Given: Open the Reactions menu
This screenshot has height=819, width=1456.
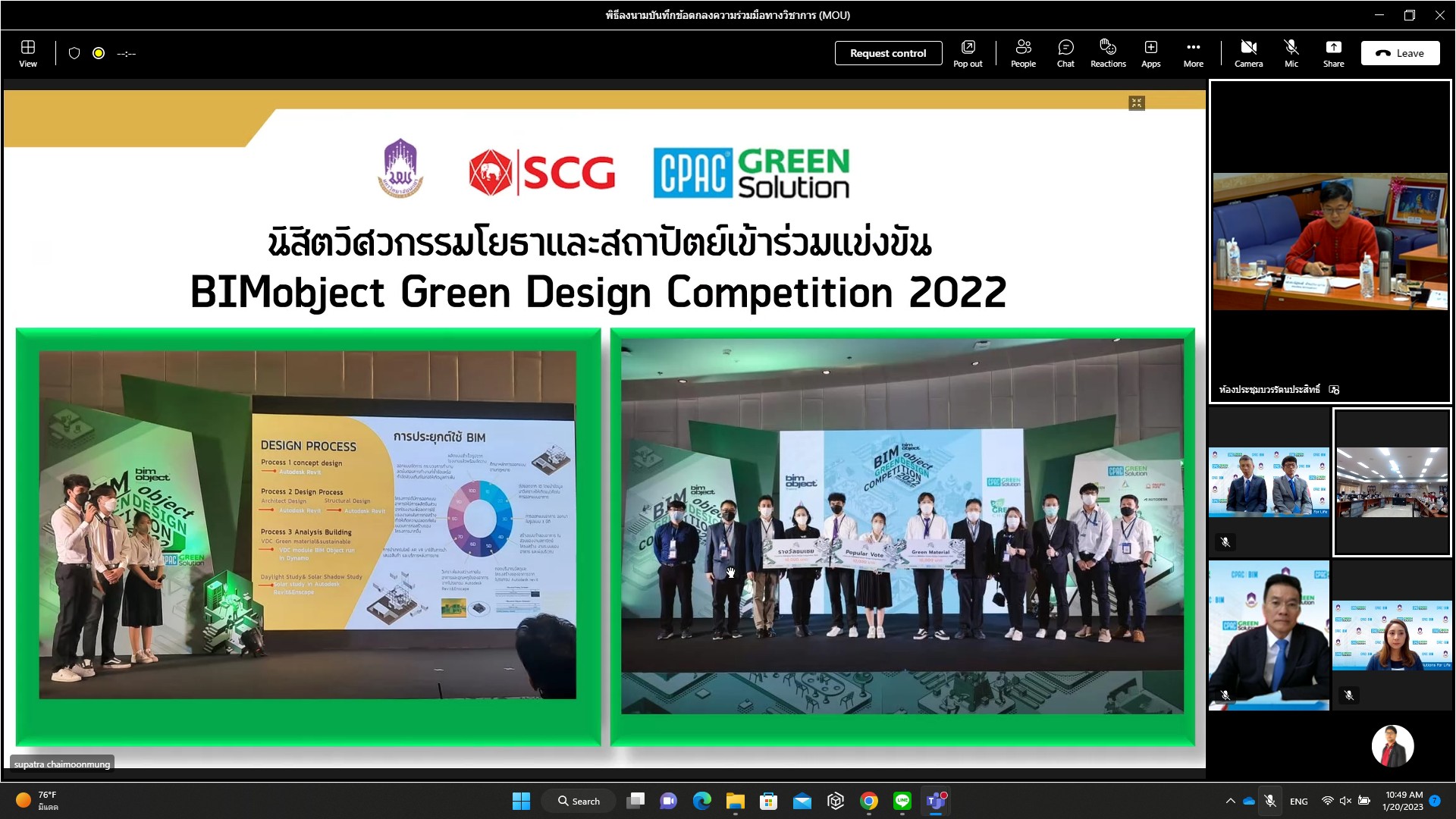Looking at the screenshot, I should coord(1108,53).
